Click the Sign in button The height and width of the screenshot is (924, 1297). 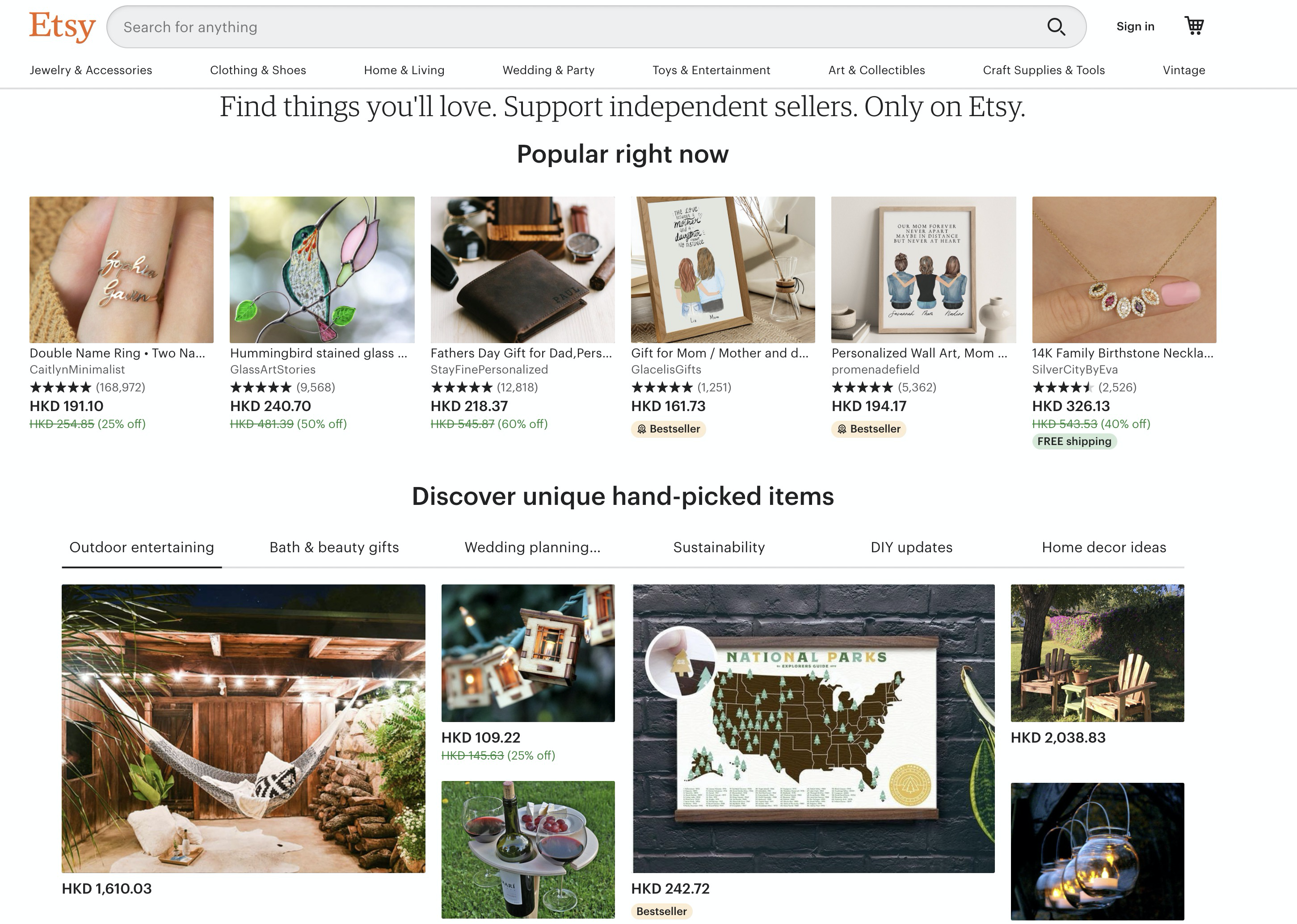1135,26
